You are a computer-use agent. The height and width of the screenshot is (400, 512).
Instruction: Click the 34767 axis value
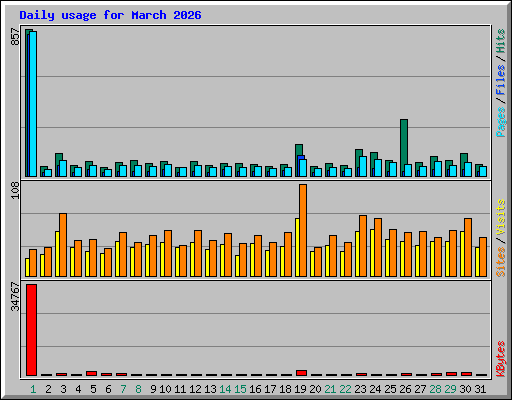pyautogui.click(x=15, y=296)
